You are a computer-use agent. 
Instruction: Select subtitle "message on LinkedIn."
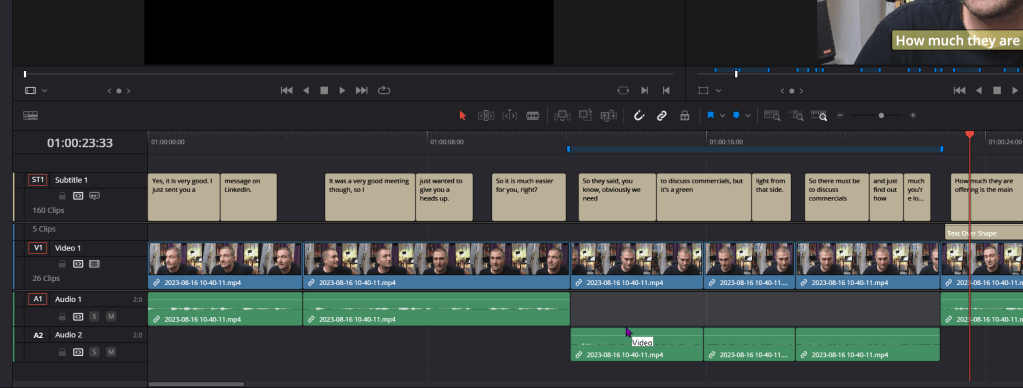(x=249, y=197)
